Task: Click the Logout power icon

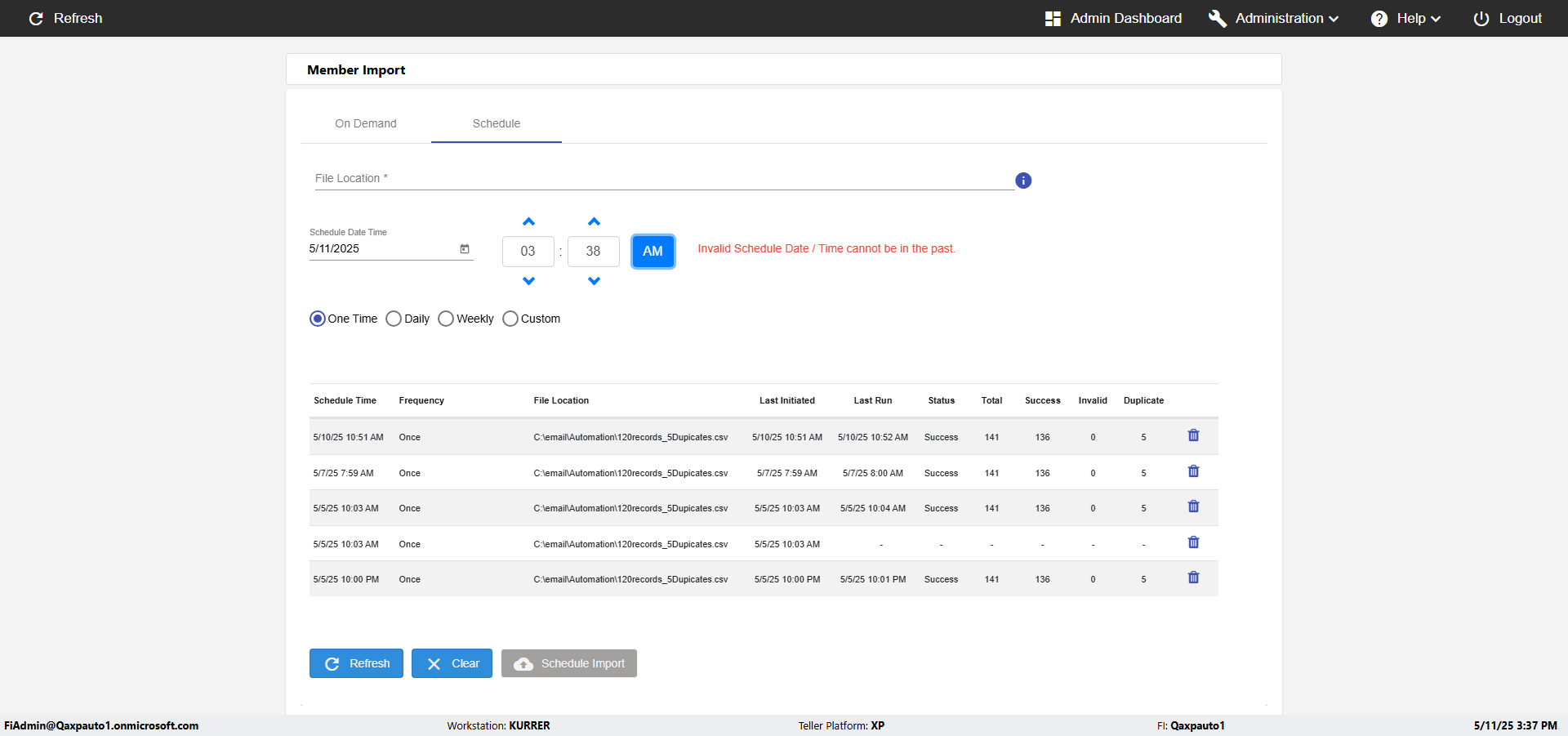Action: click(x=1481, y=18)
